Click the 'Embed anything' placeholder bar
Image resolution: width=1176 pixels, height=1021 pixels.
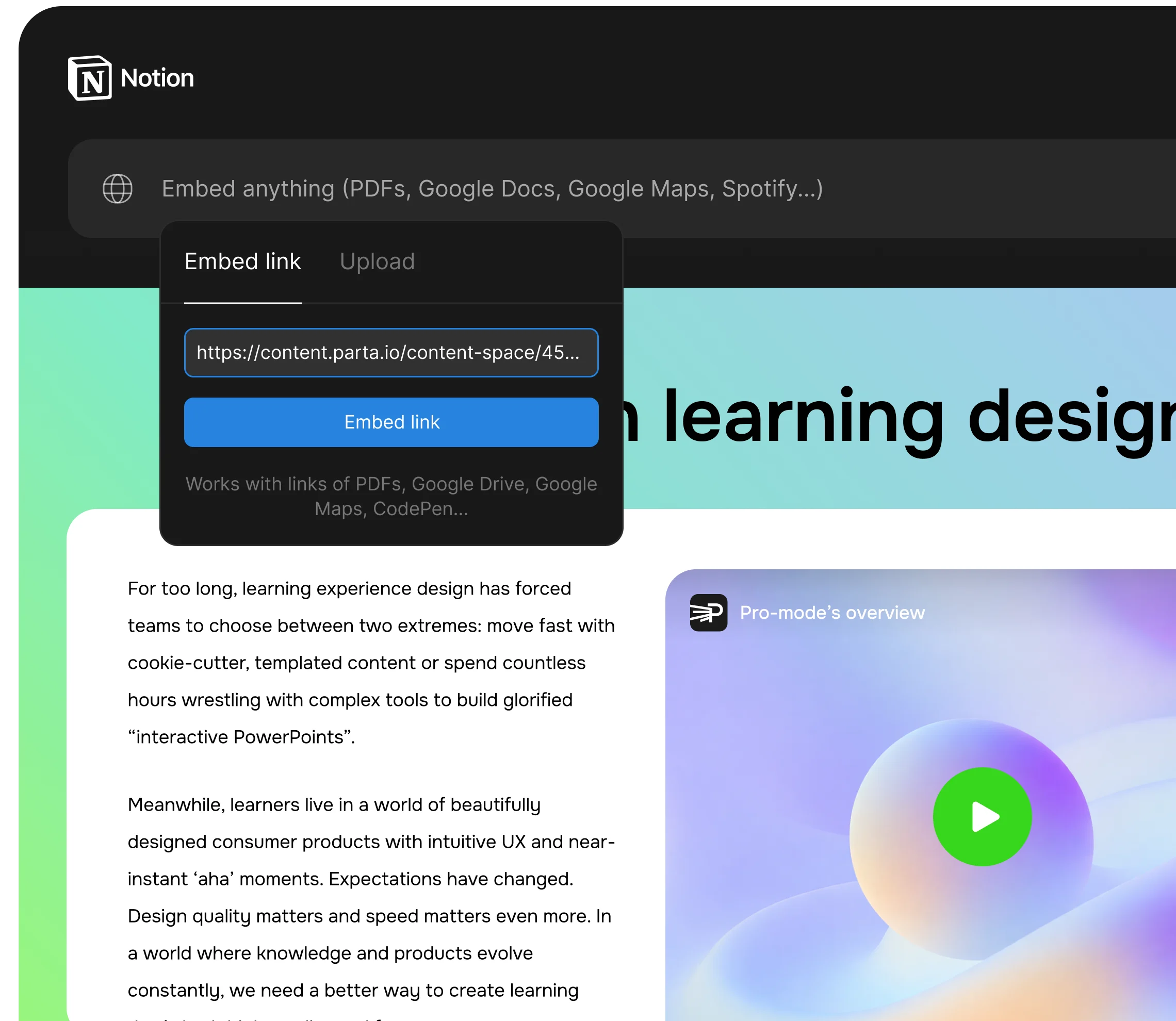[492, 189]
